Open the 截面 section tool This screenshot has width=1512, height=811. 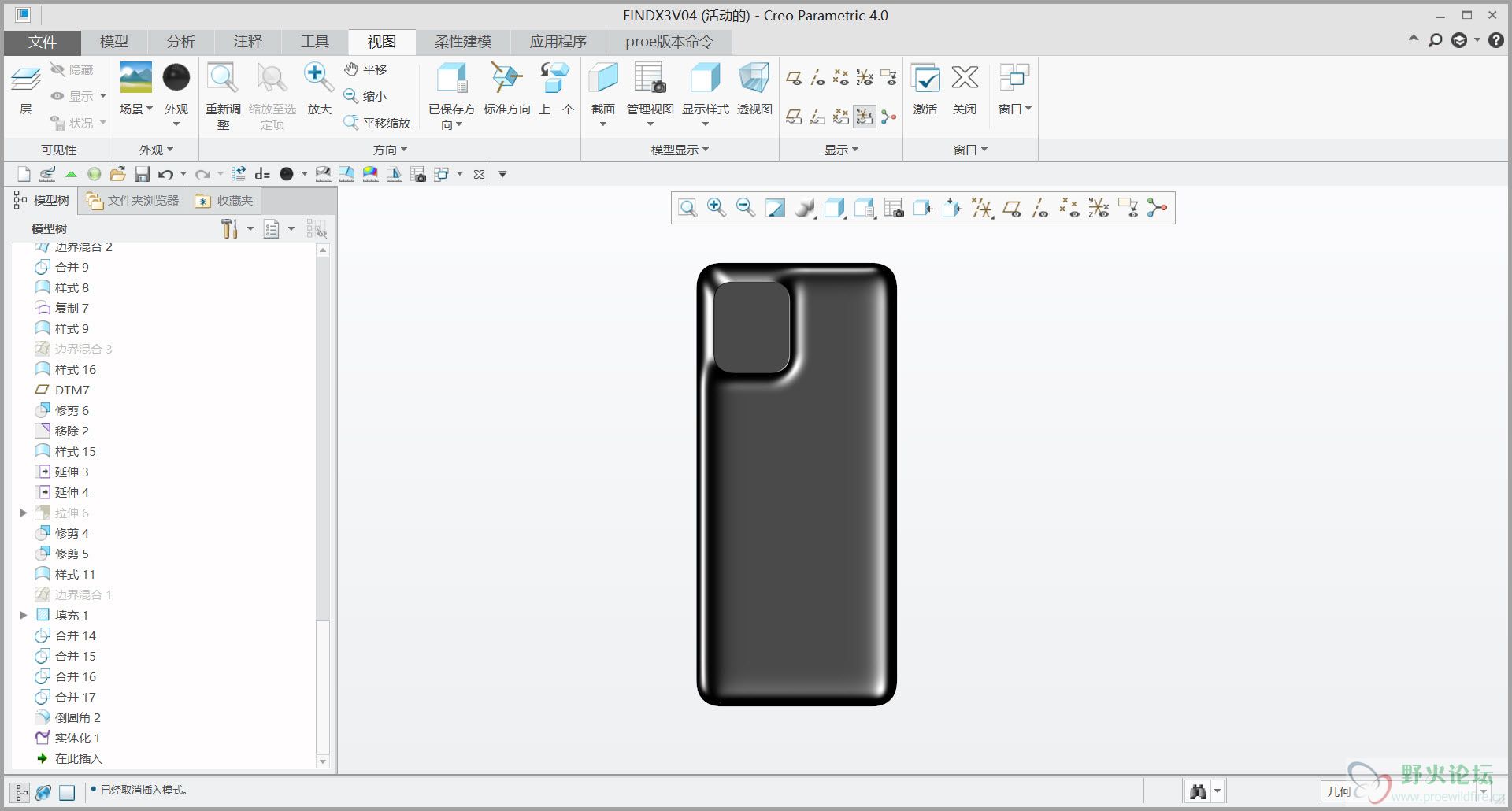603,78
